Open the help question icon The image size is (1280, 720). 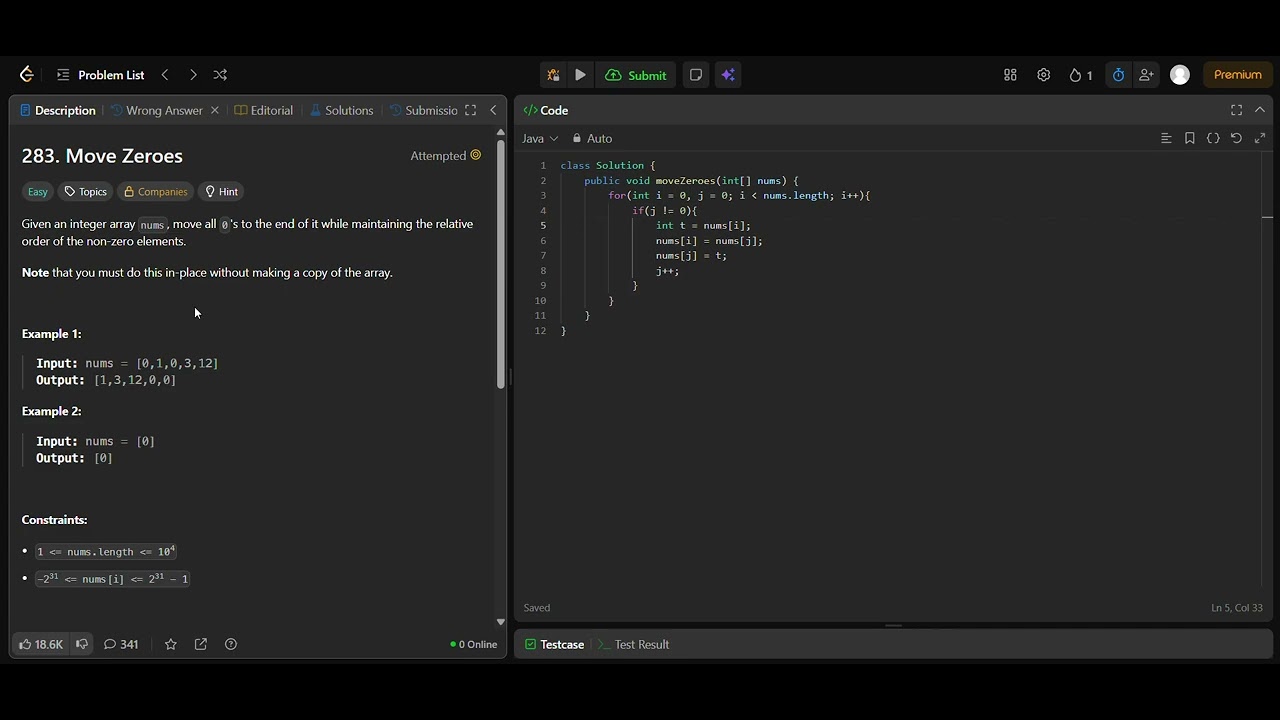pos(231,645)
